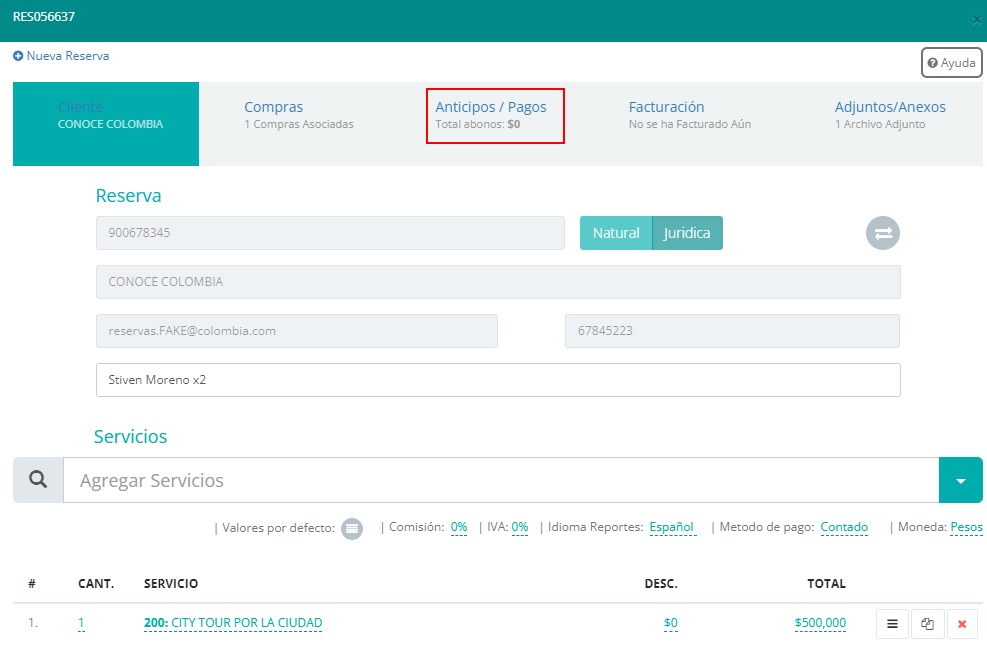The height and width of the screenshot is (655, 987).
Task: Click the 900678345 ID field
Action: [x=330, y=233]
